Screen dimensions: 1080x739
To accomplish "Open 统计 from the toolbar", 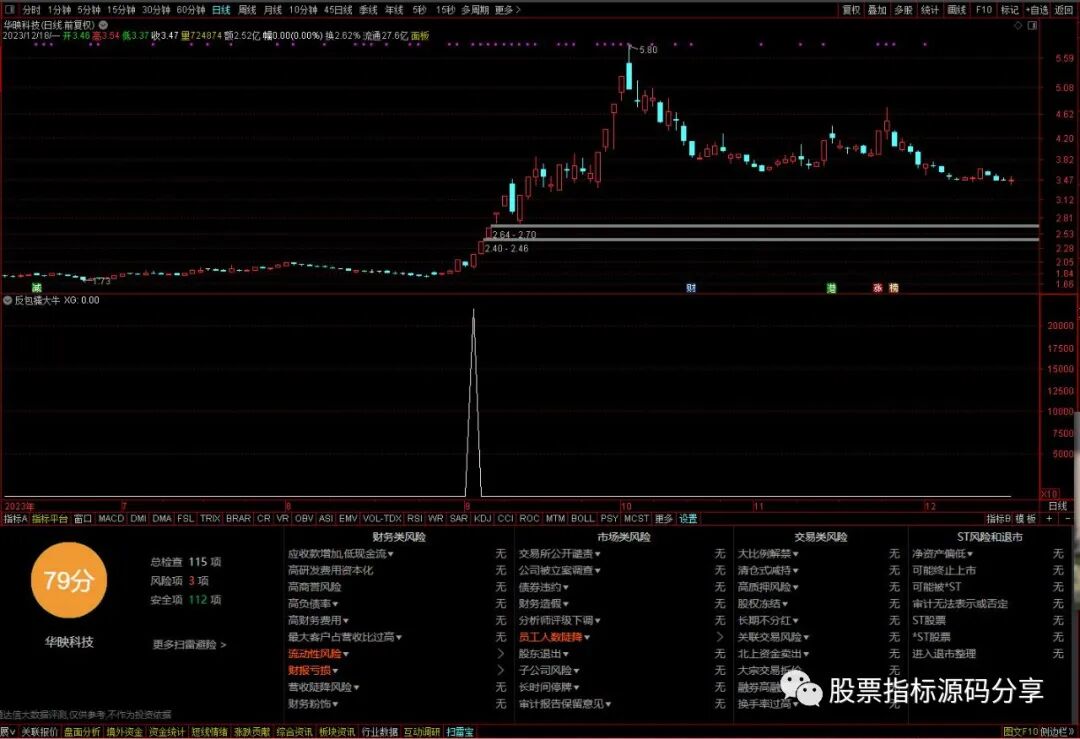I will point(930,10).
